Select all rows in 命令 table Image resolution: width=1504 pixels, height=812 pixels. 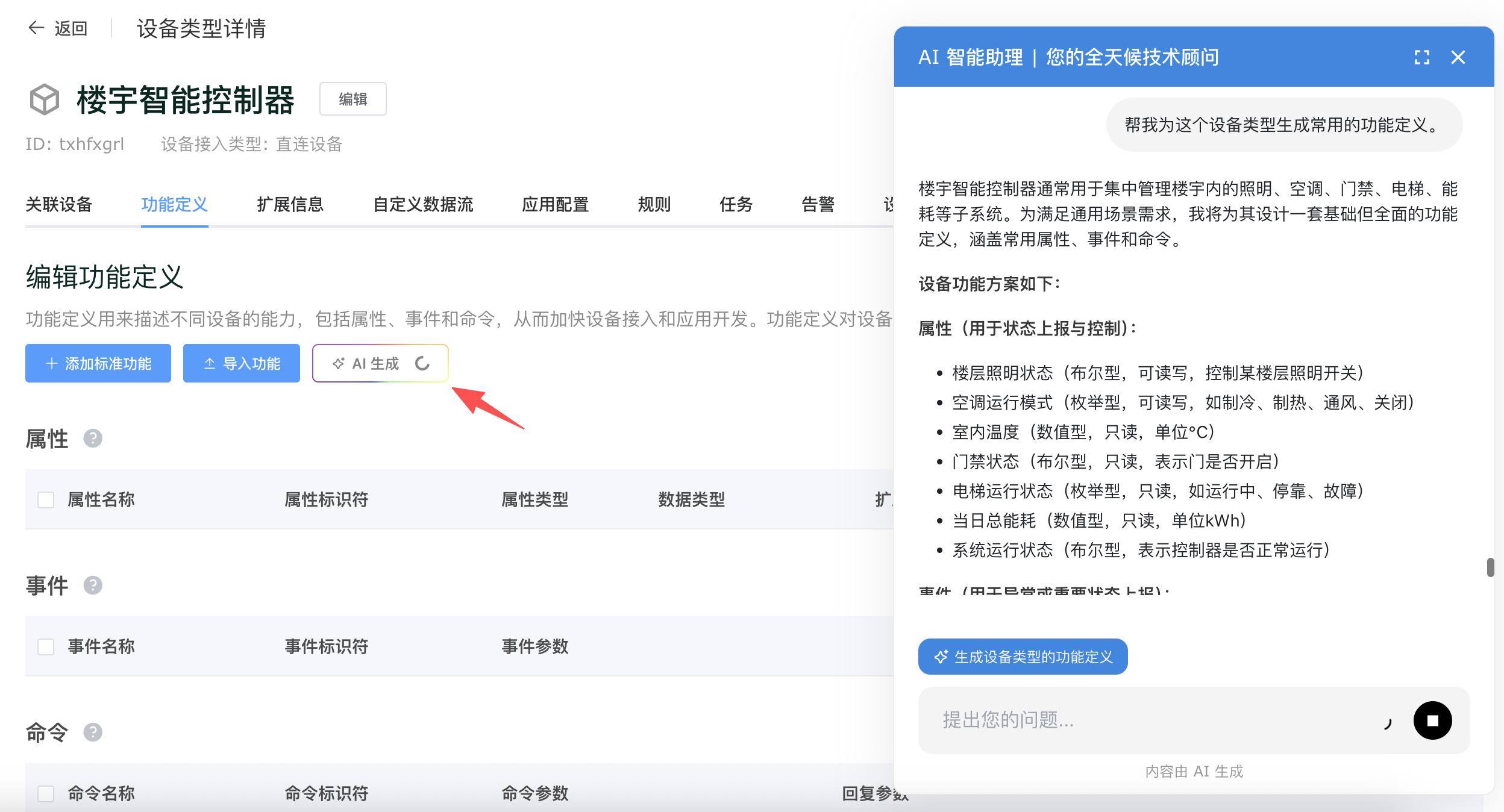point(46,793)
